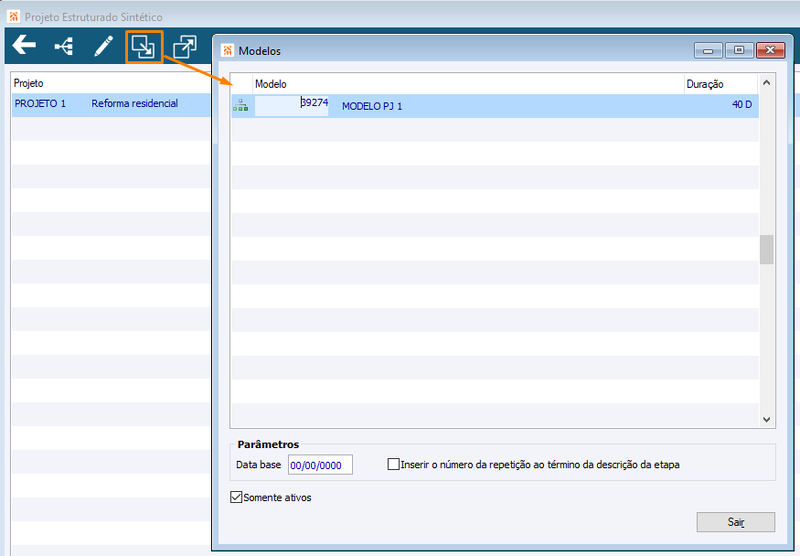Click the back arrow toolbar icon

point(24,45)
